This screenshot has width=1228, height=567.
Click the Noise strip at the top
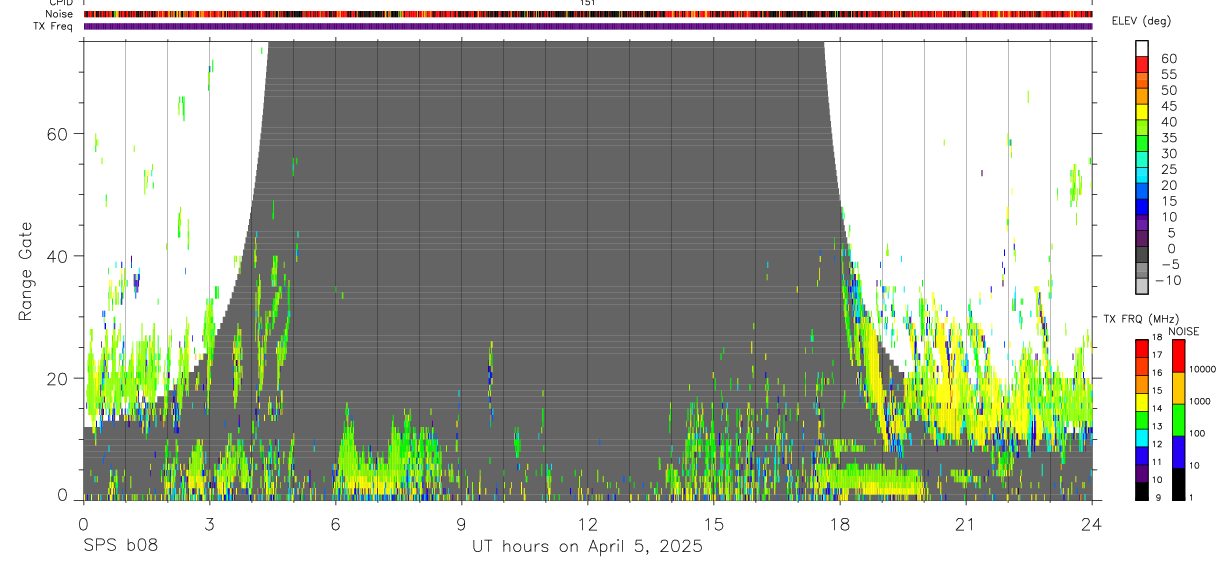tap(588, 14)
